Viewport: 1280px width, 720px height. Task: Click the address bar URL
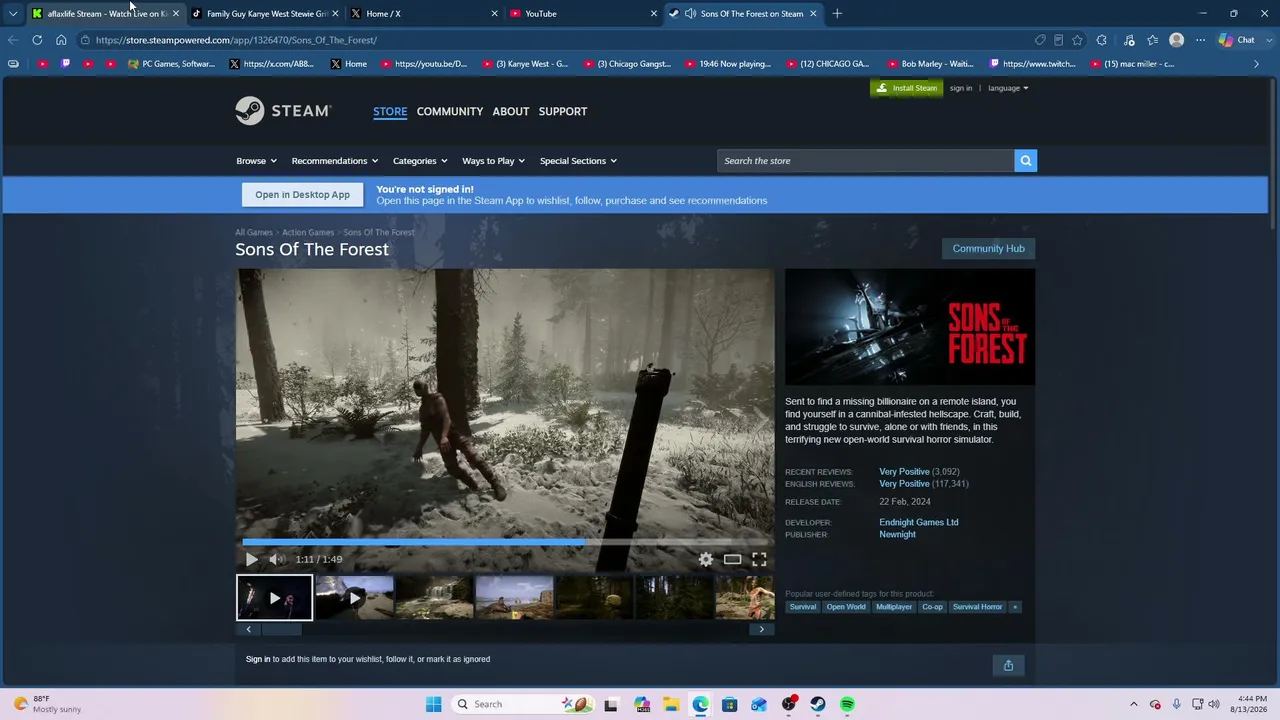click(x=236, y=40)
